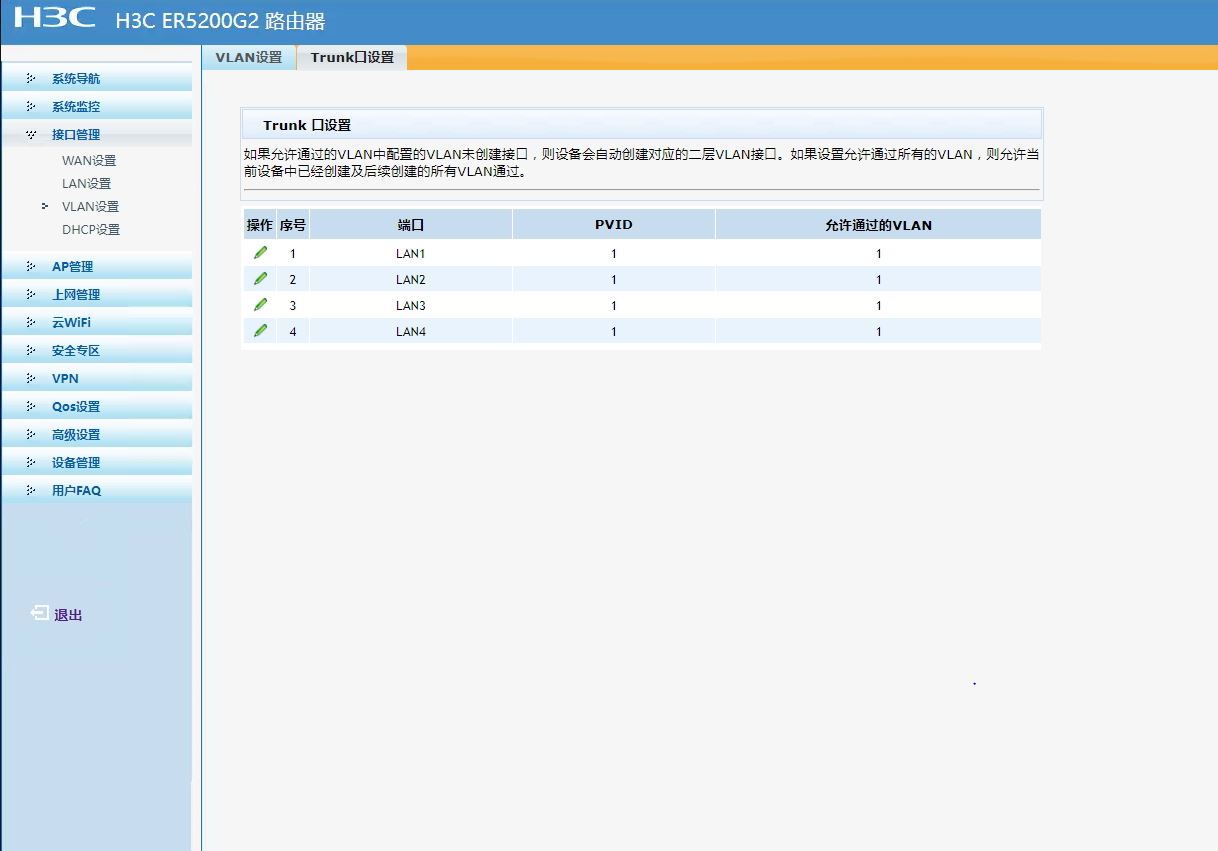Click the 退出 logout link
The height and width of the screenshot is (851, 1218).
coord(68,615)
